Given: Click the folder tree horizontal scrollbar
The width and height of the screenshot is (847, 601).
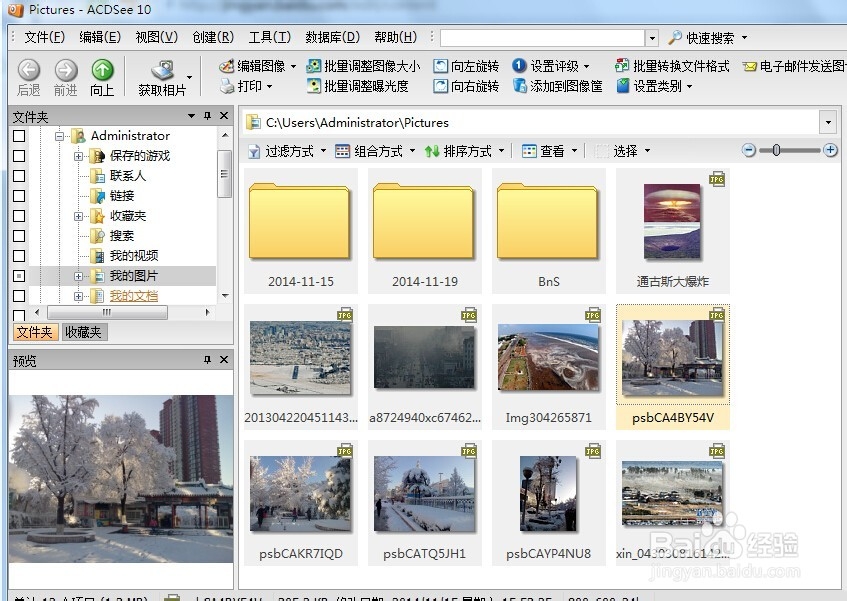Looking at the screenshot, I should 107,312.
